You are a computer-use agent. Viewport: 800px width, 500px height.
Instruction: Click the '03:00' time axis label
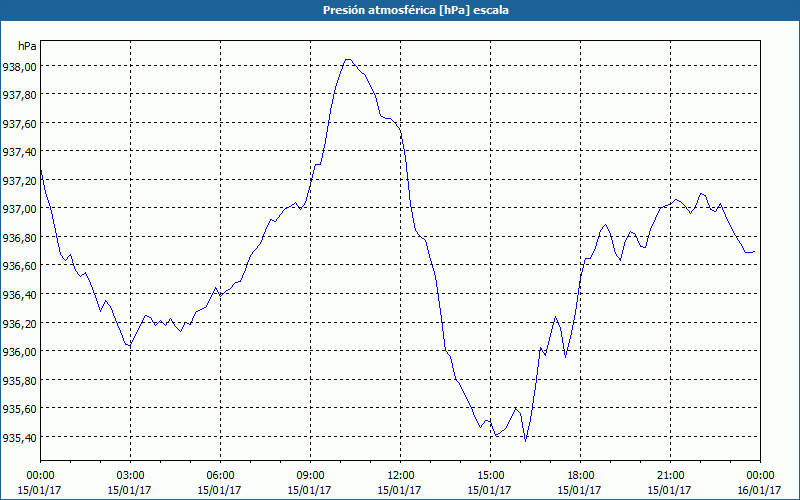(130, 476)
